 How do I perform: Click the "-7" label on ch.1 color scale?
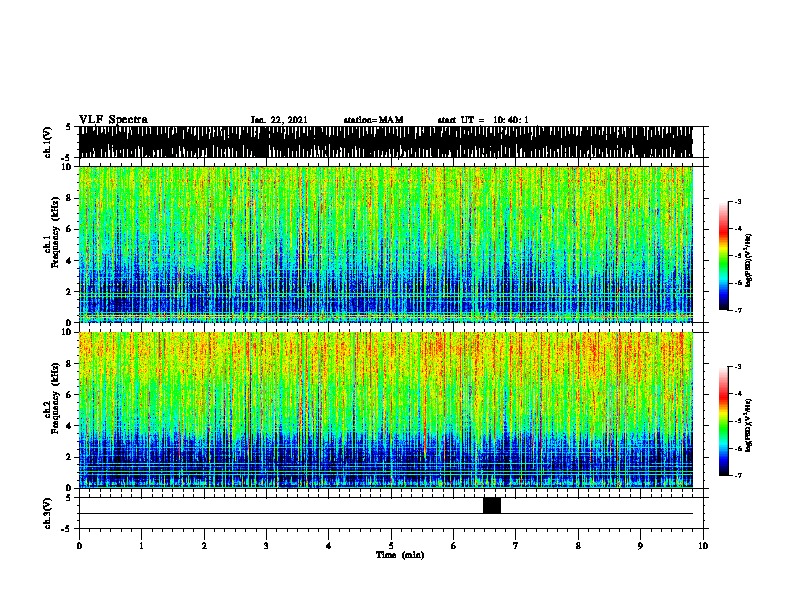tap(738, 310)
